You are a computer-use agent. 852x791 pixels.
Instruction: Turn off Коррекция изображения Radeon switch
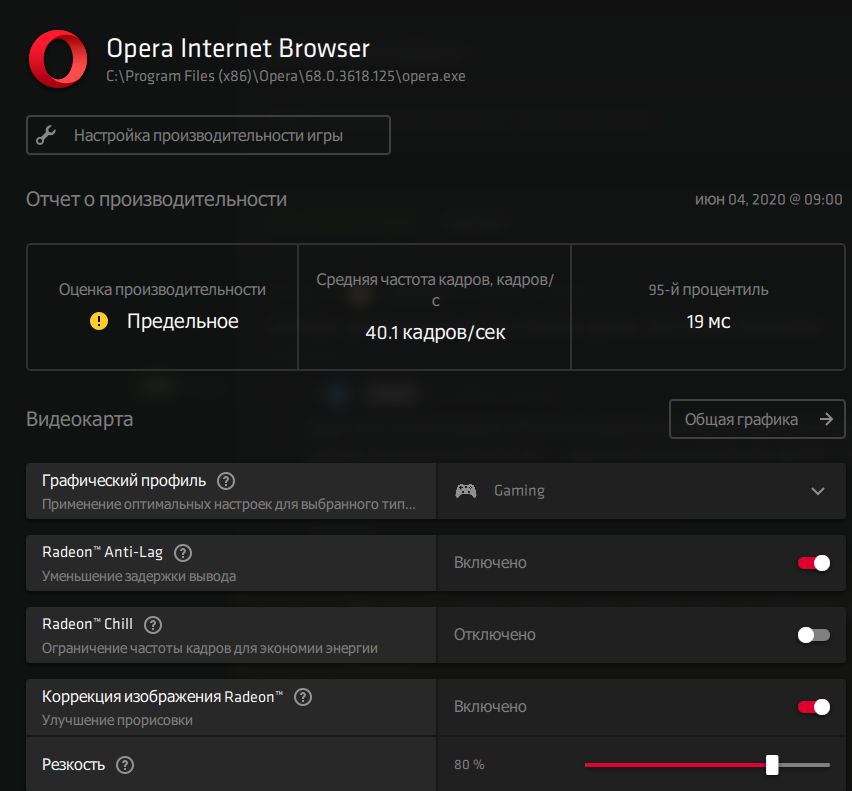[x=813, y=707]
